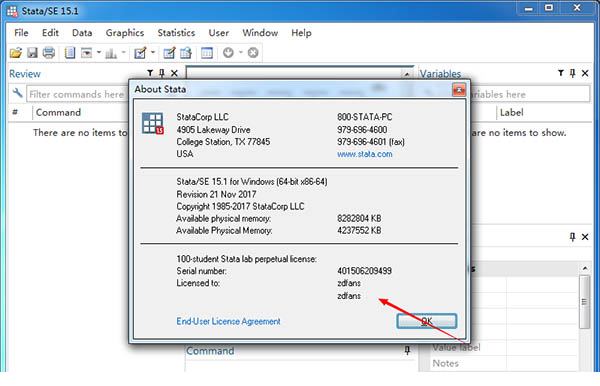Click the Do-file Editor toolbar icon
Viewport: 600px width, 386px height.
(x=140, y=53)
